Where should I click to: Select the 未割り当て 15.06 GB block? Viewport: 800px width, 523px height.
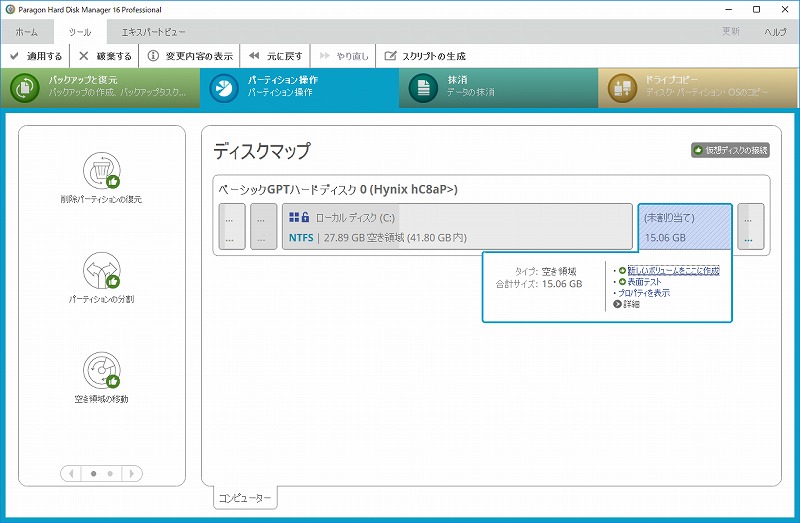click(x=685, y=227)
